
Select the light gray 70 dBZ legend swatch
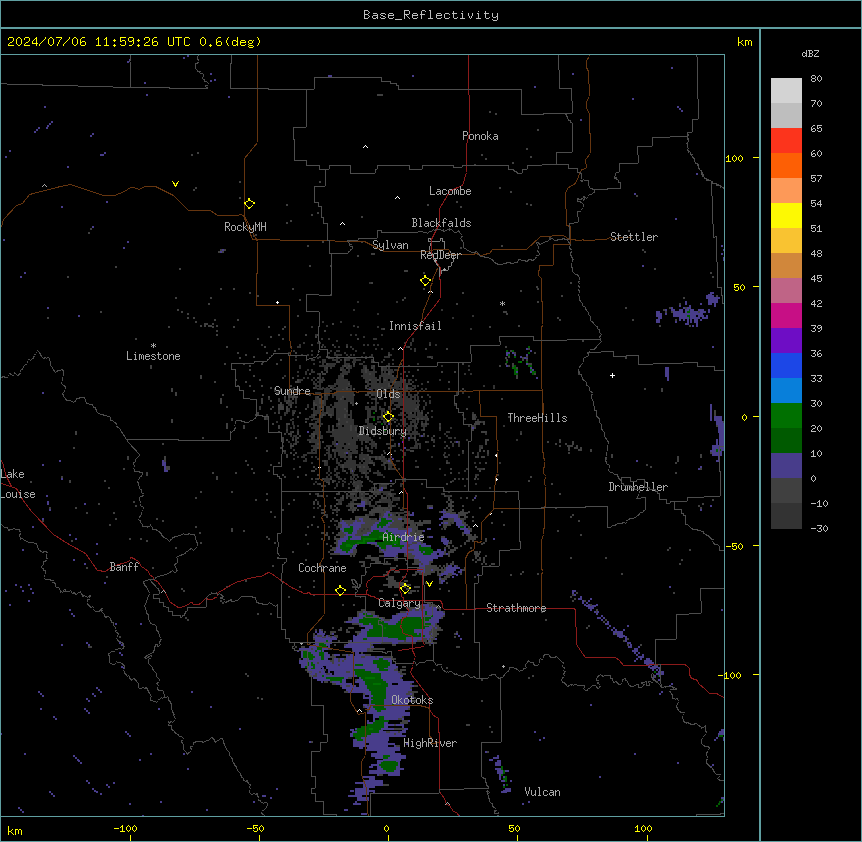(786, 90)
